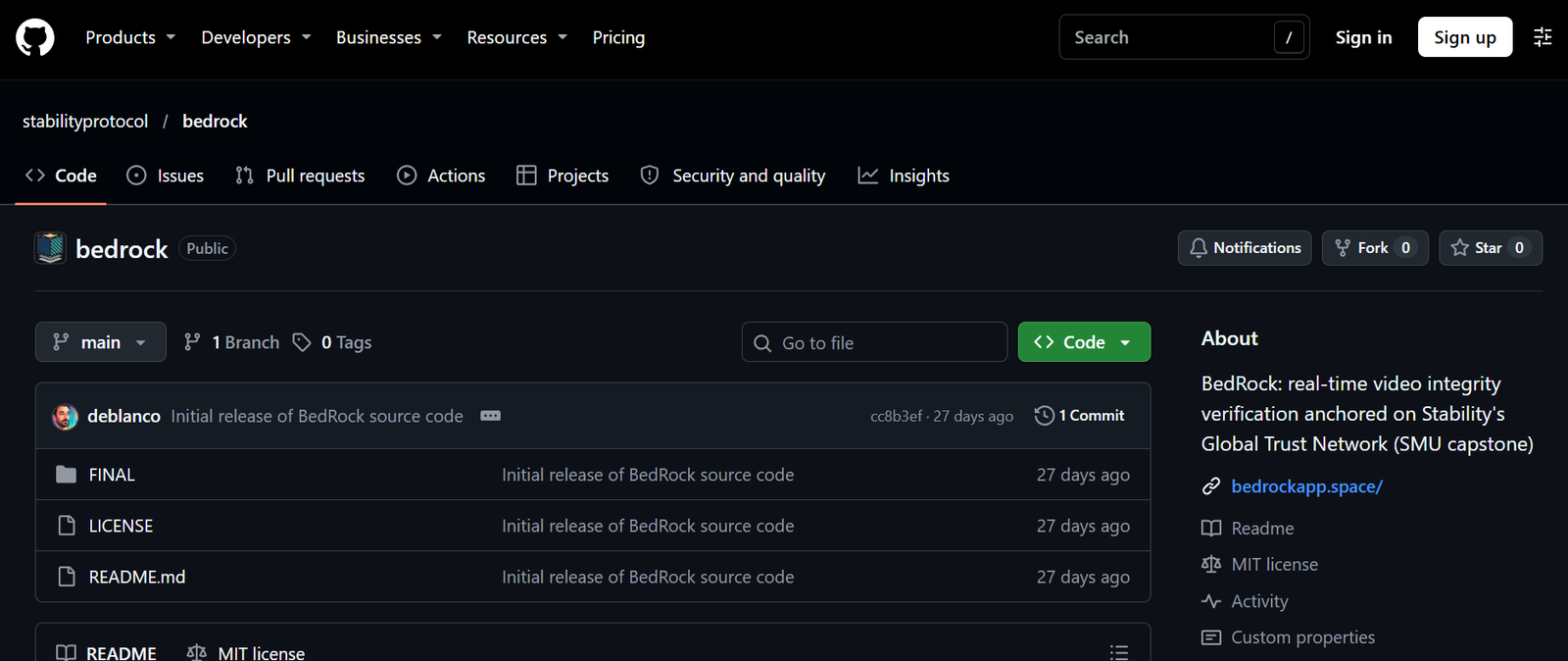The image size is (1568, 661).
Task: Open the main branch selector
Action: coord(101,342)
